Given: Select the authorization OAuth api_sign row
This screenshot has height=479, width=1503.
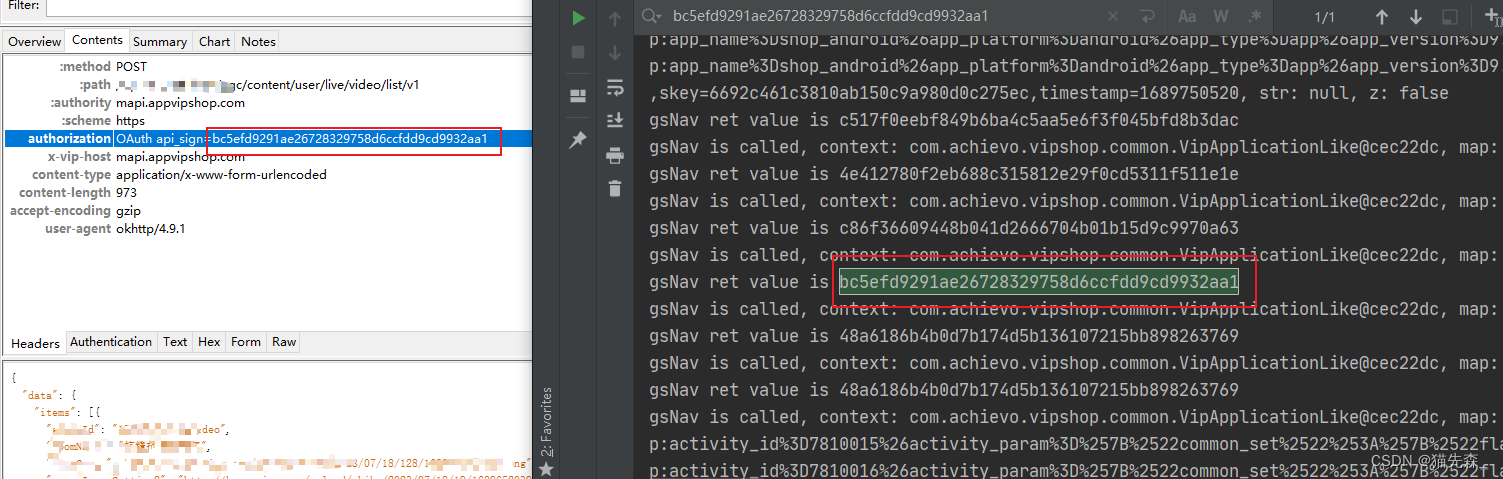Looking at the screenshot, I should (x=266, y=138).
